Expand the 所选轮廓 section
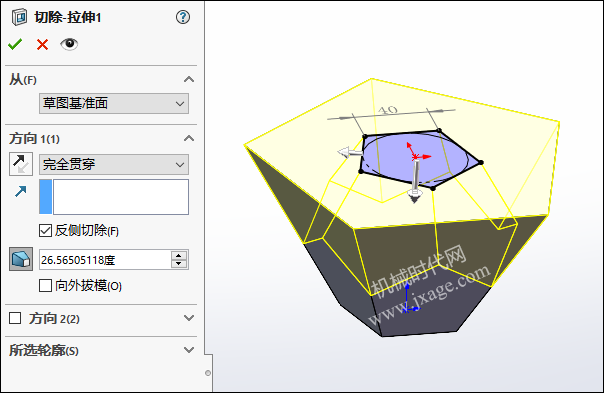 click(x=189, y=350)
